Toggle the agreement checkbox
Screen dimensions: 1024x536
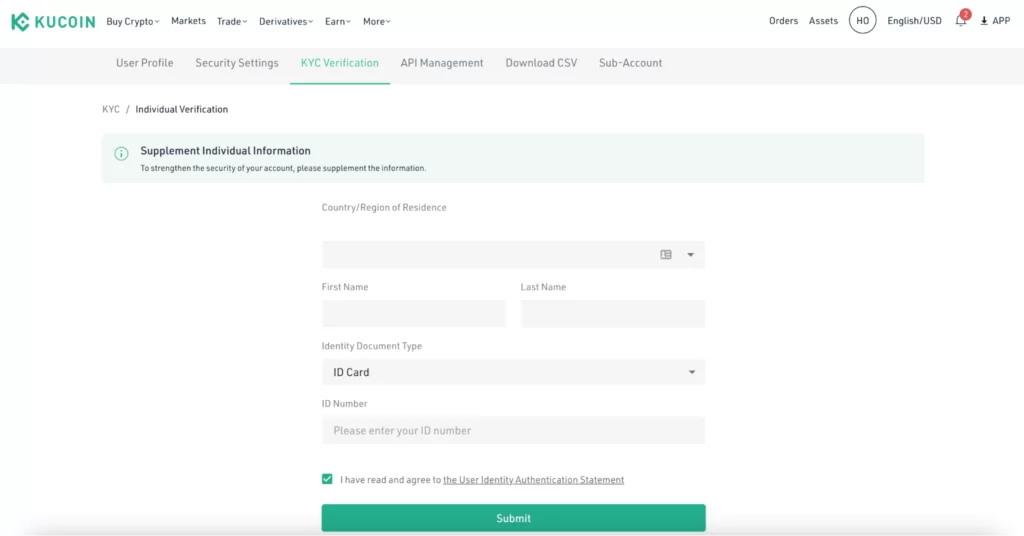coord(327,479)
